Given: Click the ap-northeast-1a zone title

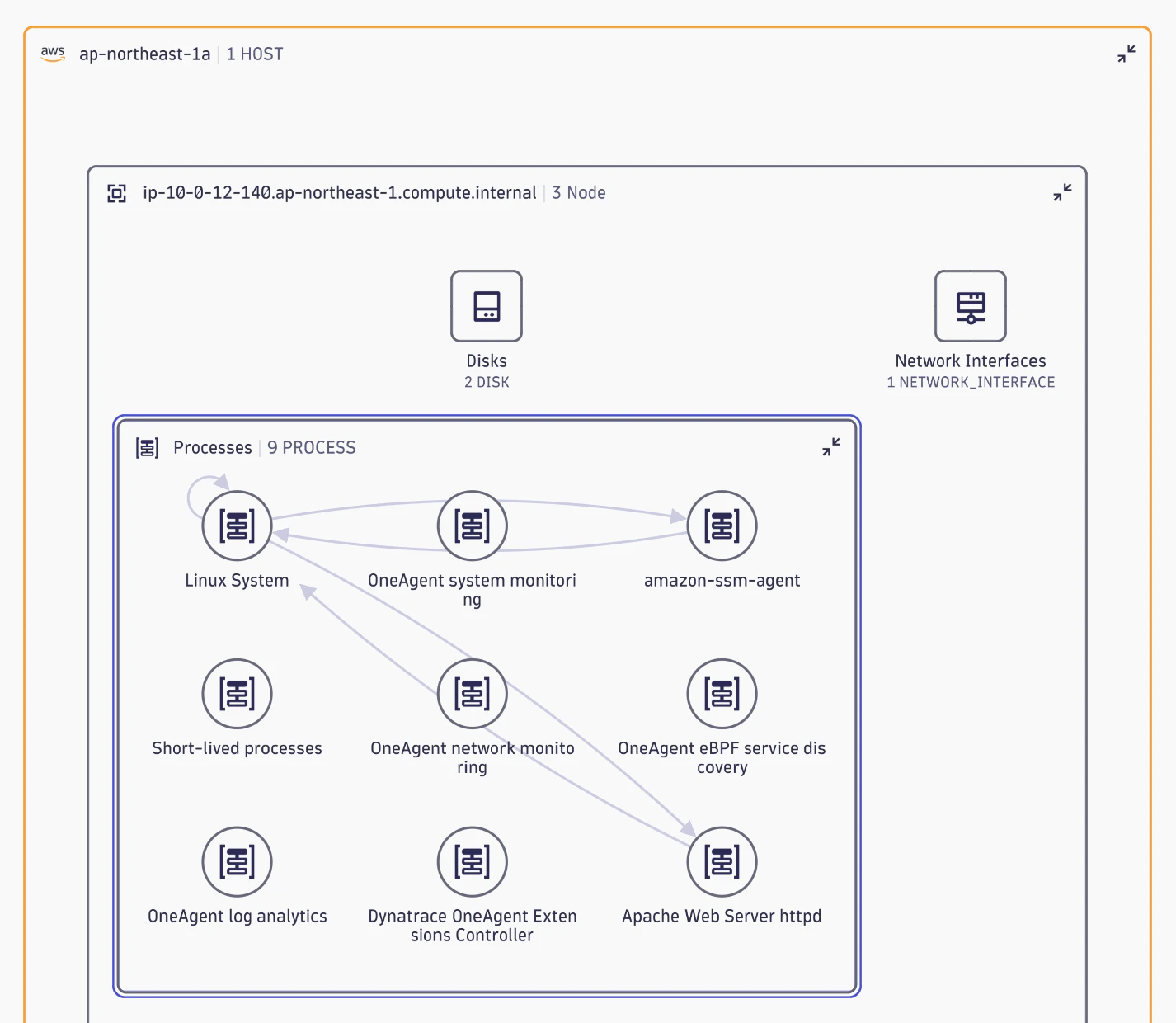Looking at the screenshot, I should [145, 54].
